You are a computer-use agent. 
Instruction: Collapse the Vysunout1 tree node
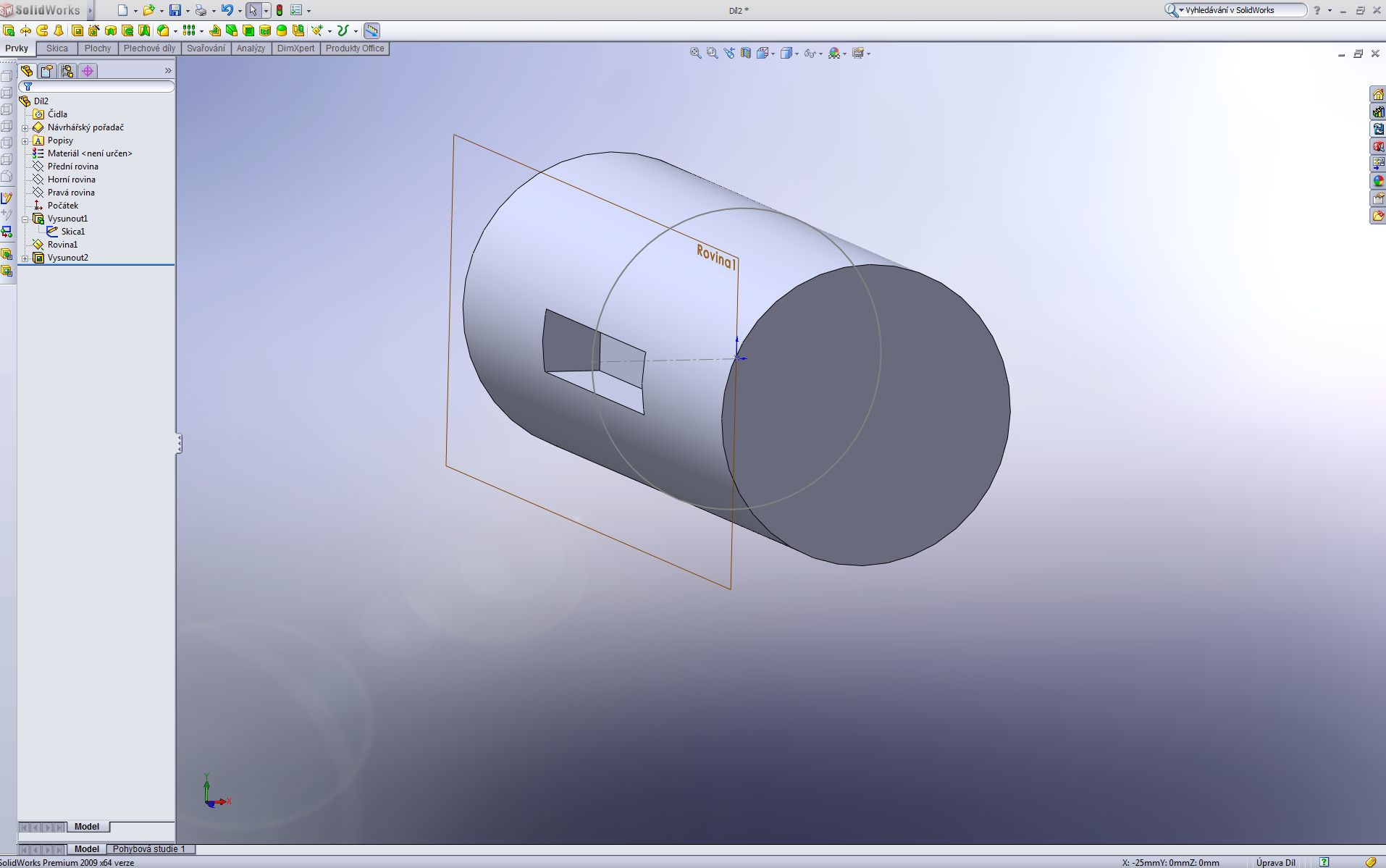coord(25,219)
